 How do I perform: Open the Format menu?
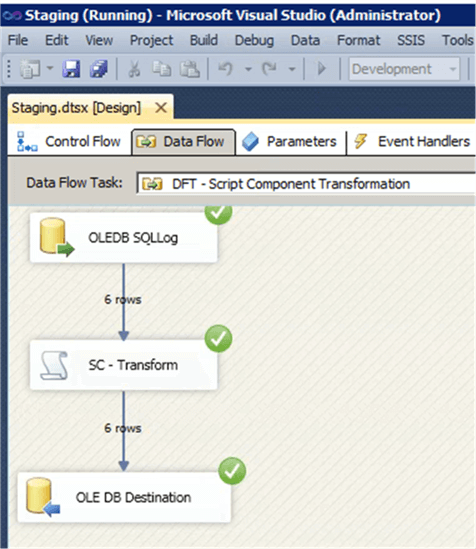[x=358, y=40]
